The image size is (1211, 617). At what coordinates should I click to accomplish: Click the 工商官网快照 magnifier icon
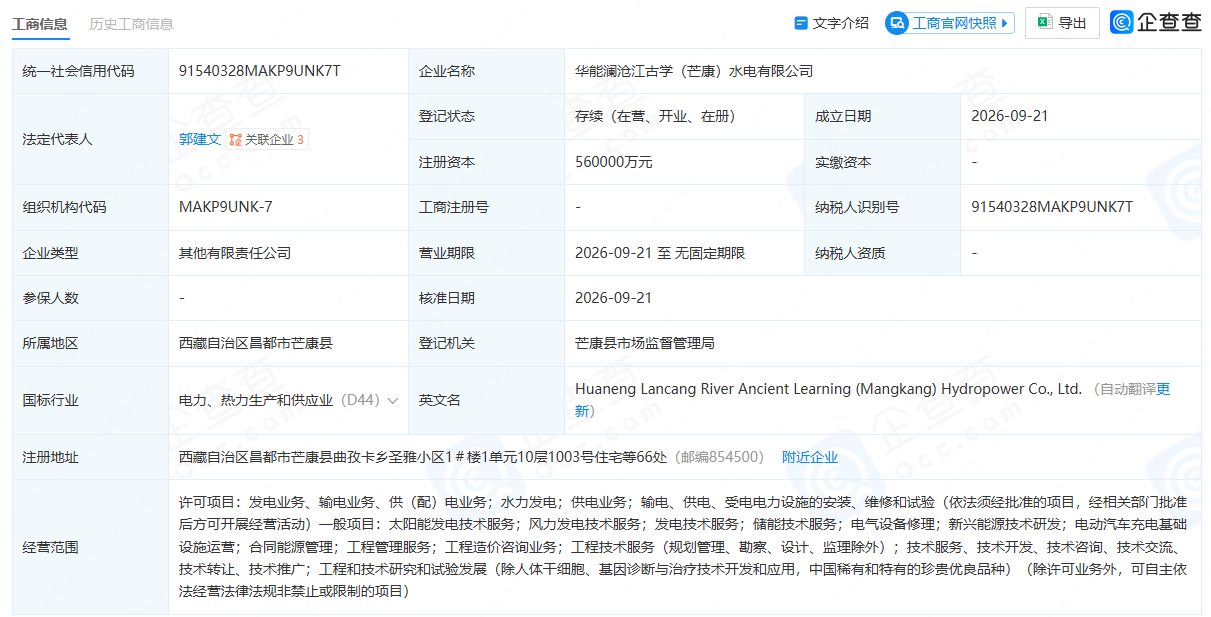tap(898, 23)
